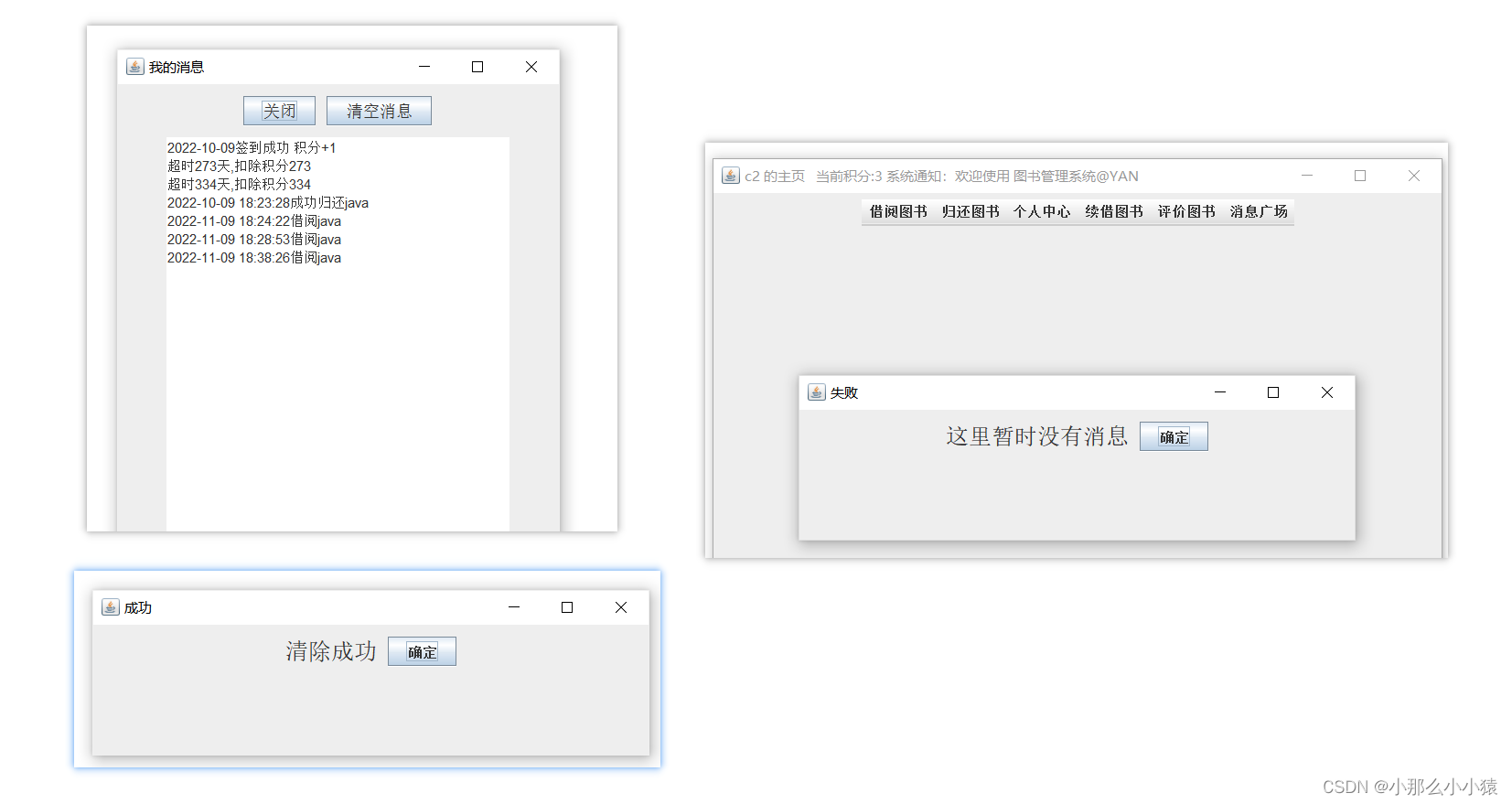This screenshot has width=1512, height=804.
Task: Close the 成功 dialog window
Action: [x=621, y=607]
